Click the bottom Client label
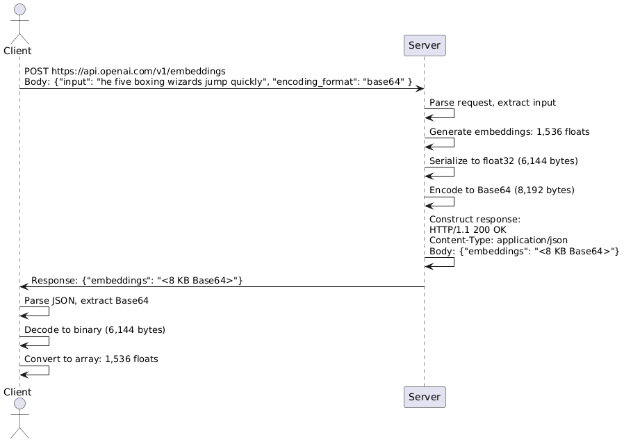 click(x=17, y=392)
